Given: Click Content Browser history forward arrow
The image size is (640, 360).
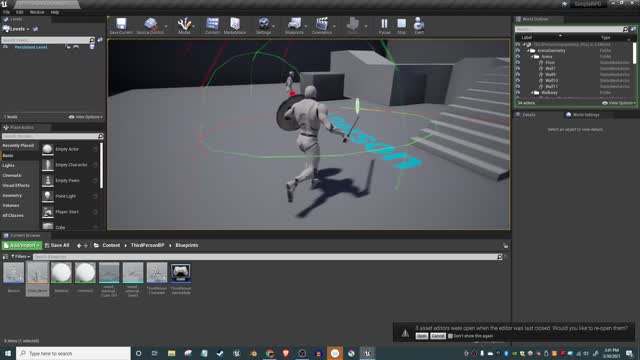Looking at the screenshot, I should pyautogui.click(x=86, y=246).
